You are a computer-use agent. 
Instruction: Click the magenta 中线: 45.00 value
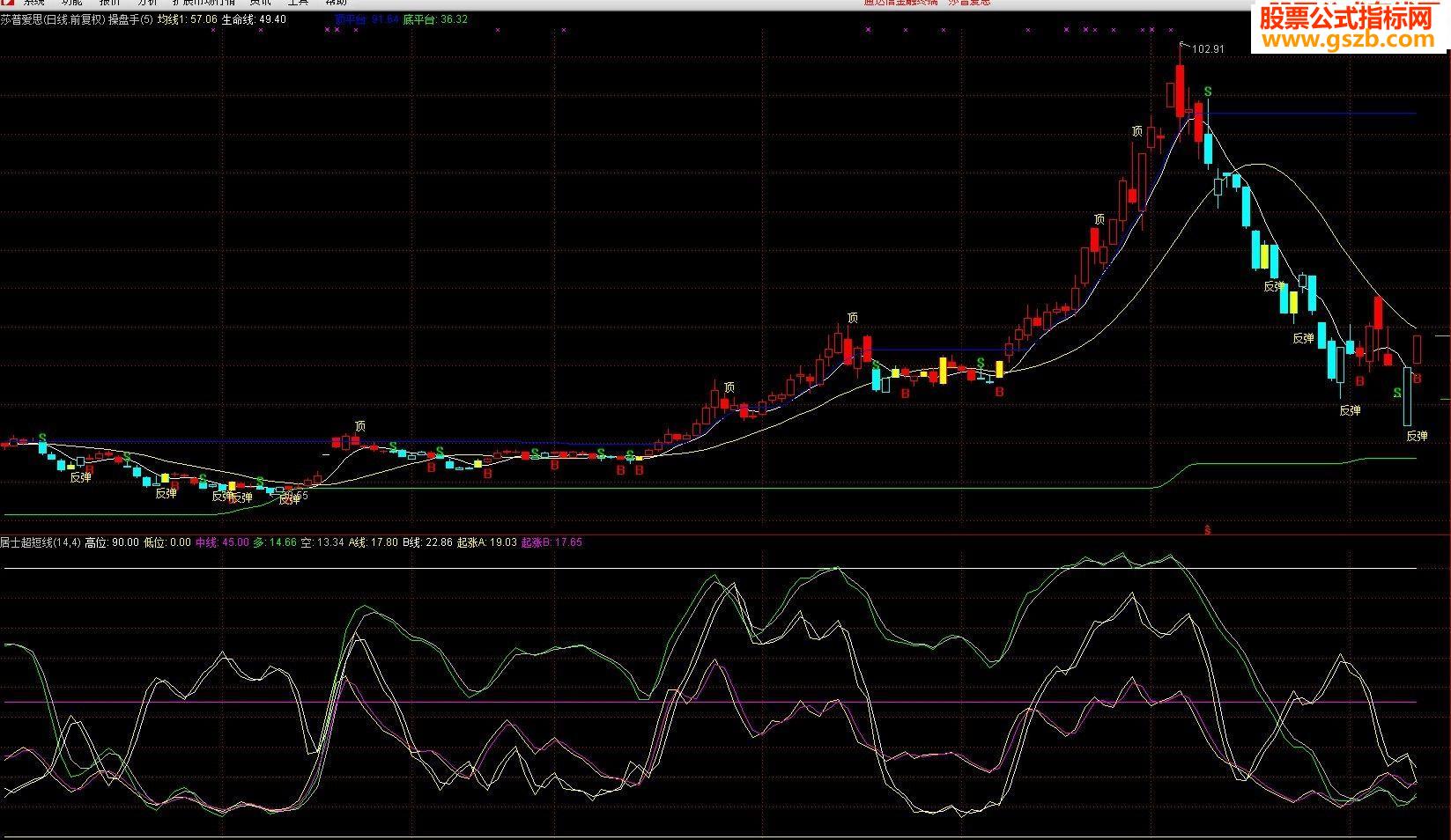(x=222, y=542)
